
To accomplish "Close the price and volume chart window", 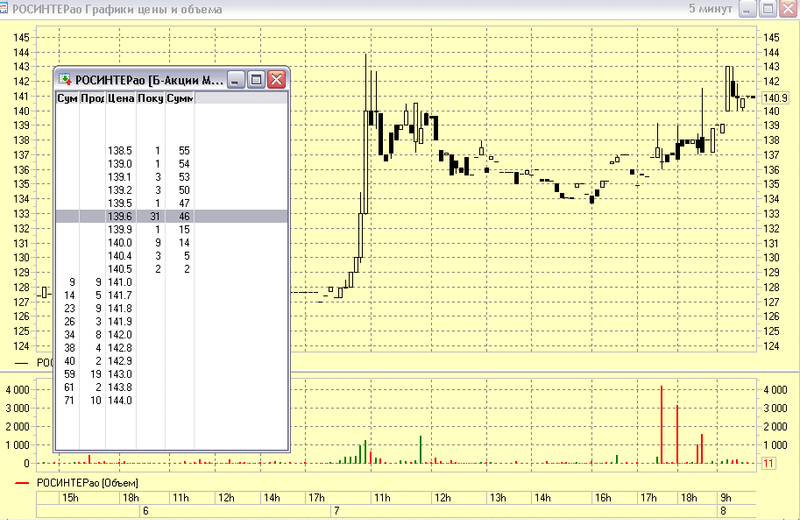I will (x=787, y=8).
